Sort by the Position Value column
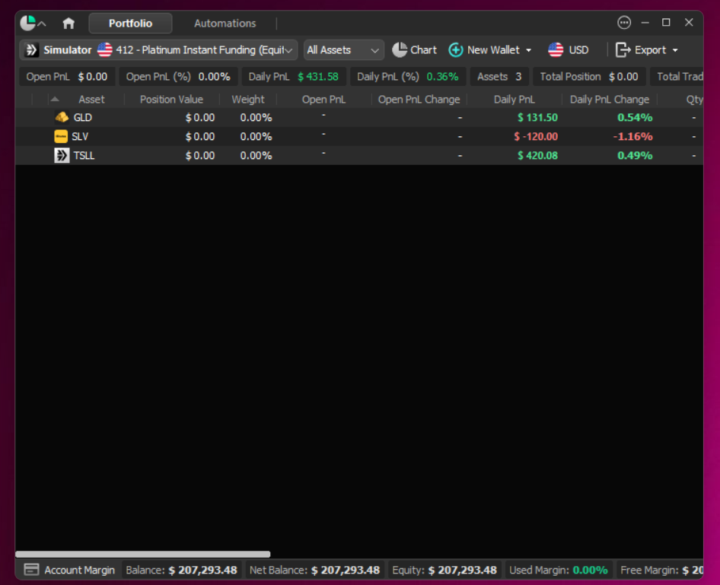Image resolution: width=720 pixels, height=585 pixels. pos(171,100)
